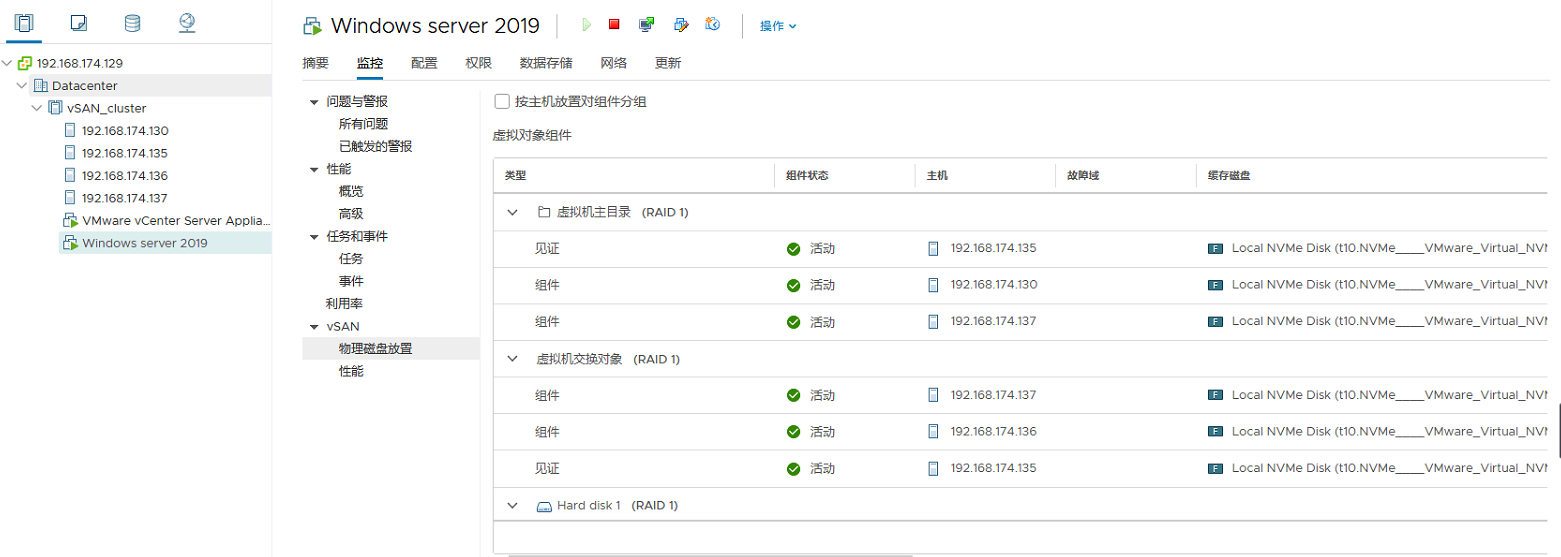This screenshot has height=557, width=1561.
Task: Click the horizontal scrollbar below the table
Action: click(710, 555)
